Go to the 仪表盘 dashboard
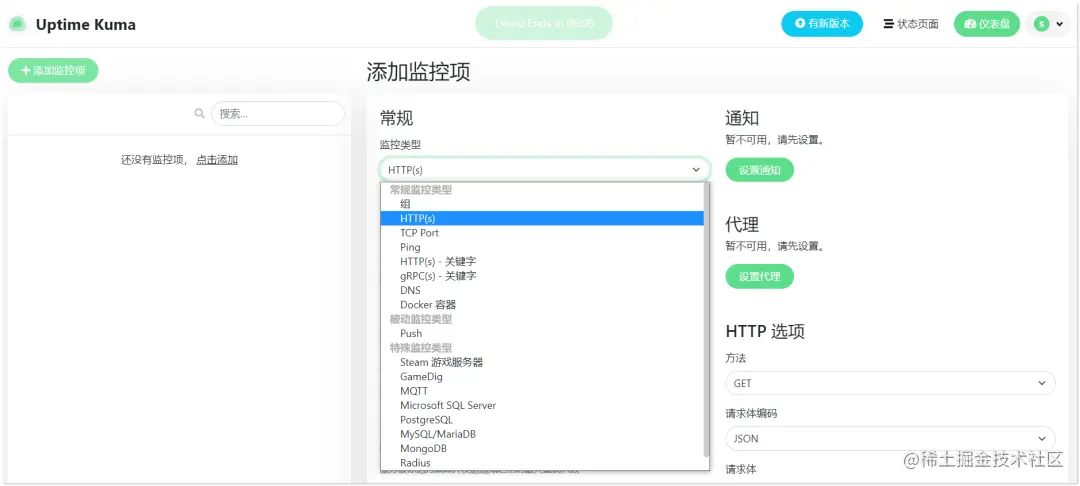Image resolution: width=1080 pixels, height=486 pixels. [986, 24]
